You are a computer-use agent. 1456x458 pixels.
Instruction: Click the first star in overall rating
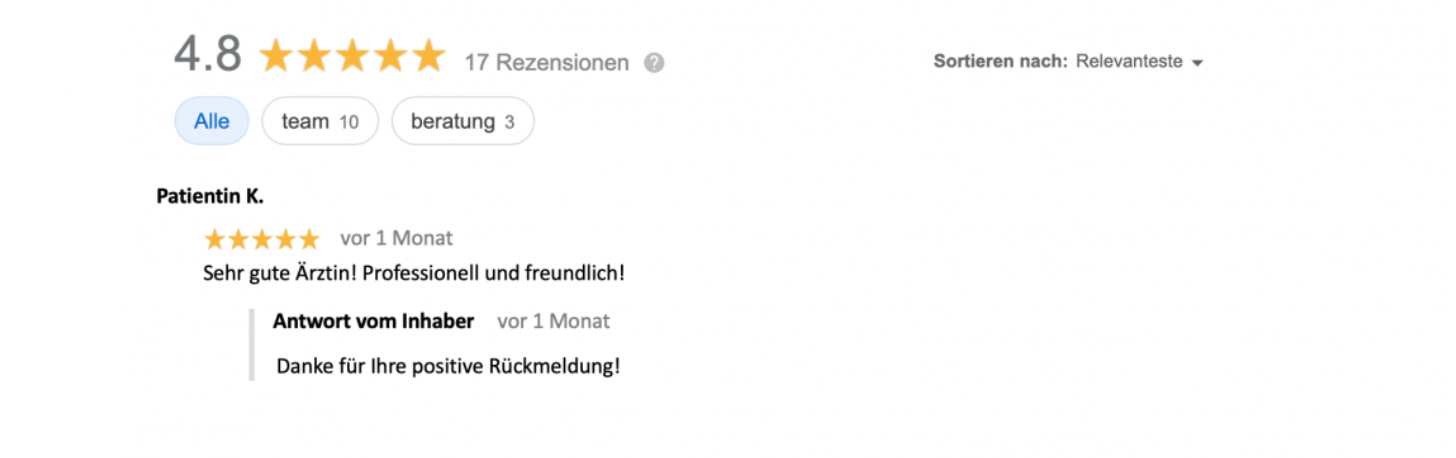tap(276, 56)
